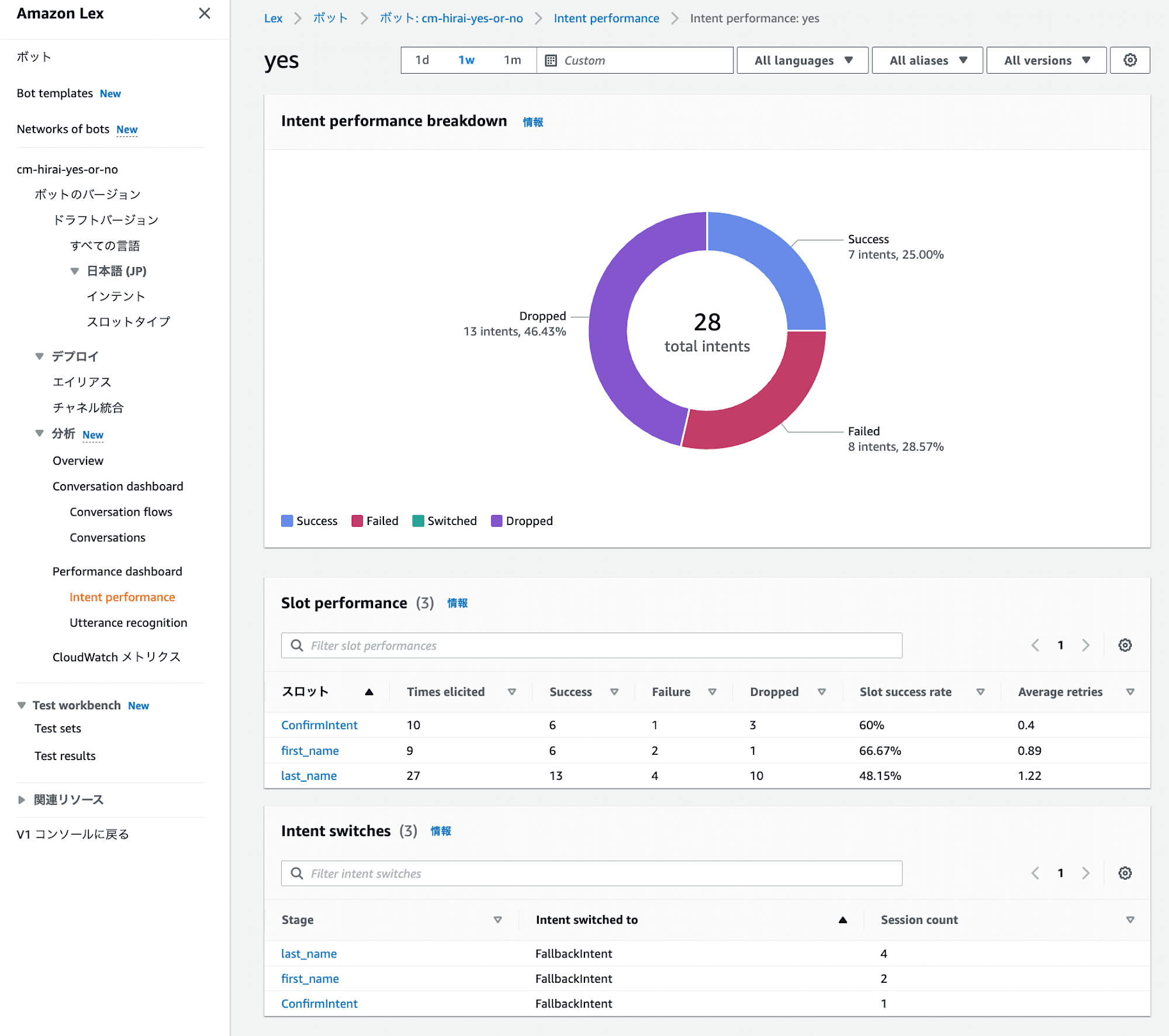Toggle the 関連リソース section open
The width and height of the screenshot is (1169, 1036).
[x=20, y=799]
